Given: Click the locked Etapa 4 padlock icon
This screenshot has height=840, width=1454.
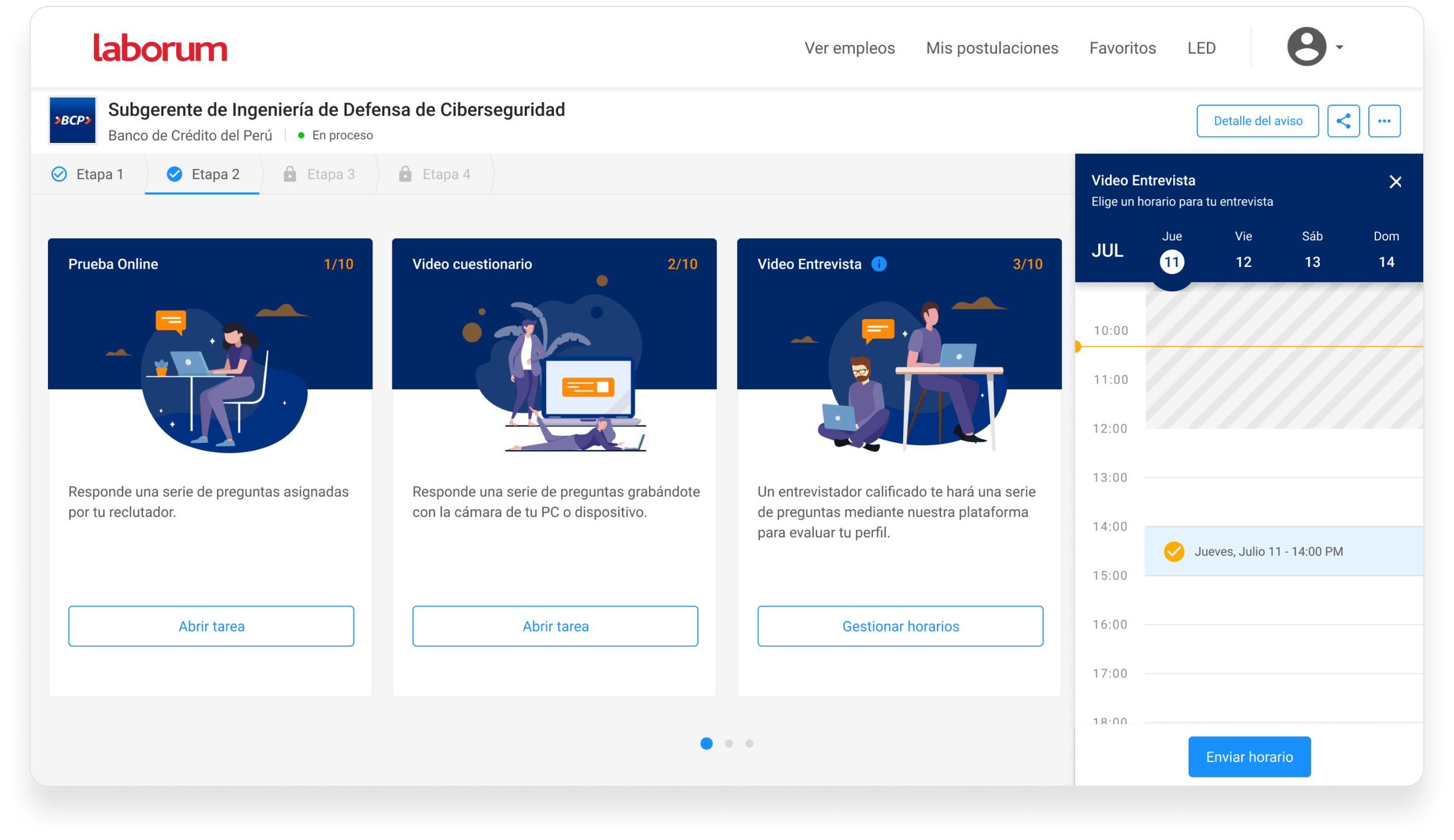Looking at the screenshot, I should pyautogui.click(x=405, y=174).
